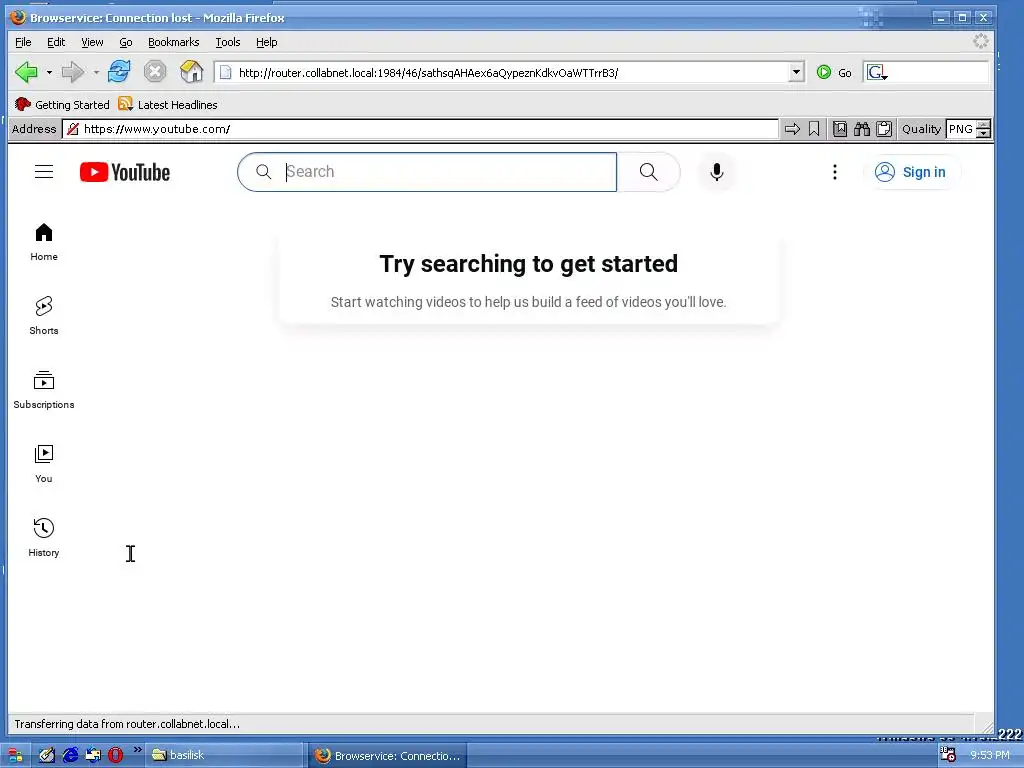The width and height of the screenshot is (1024, 768).
Task: Open the File menu
Action: tap(23, 42)
